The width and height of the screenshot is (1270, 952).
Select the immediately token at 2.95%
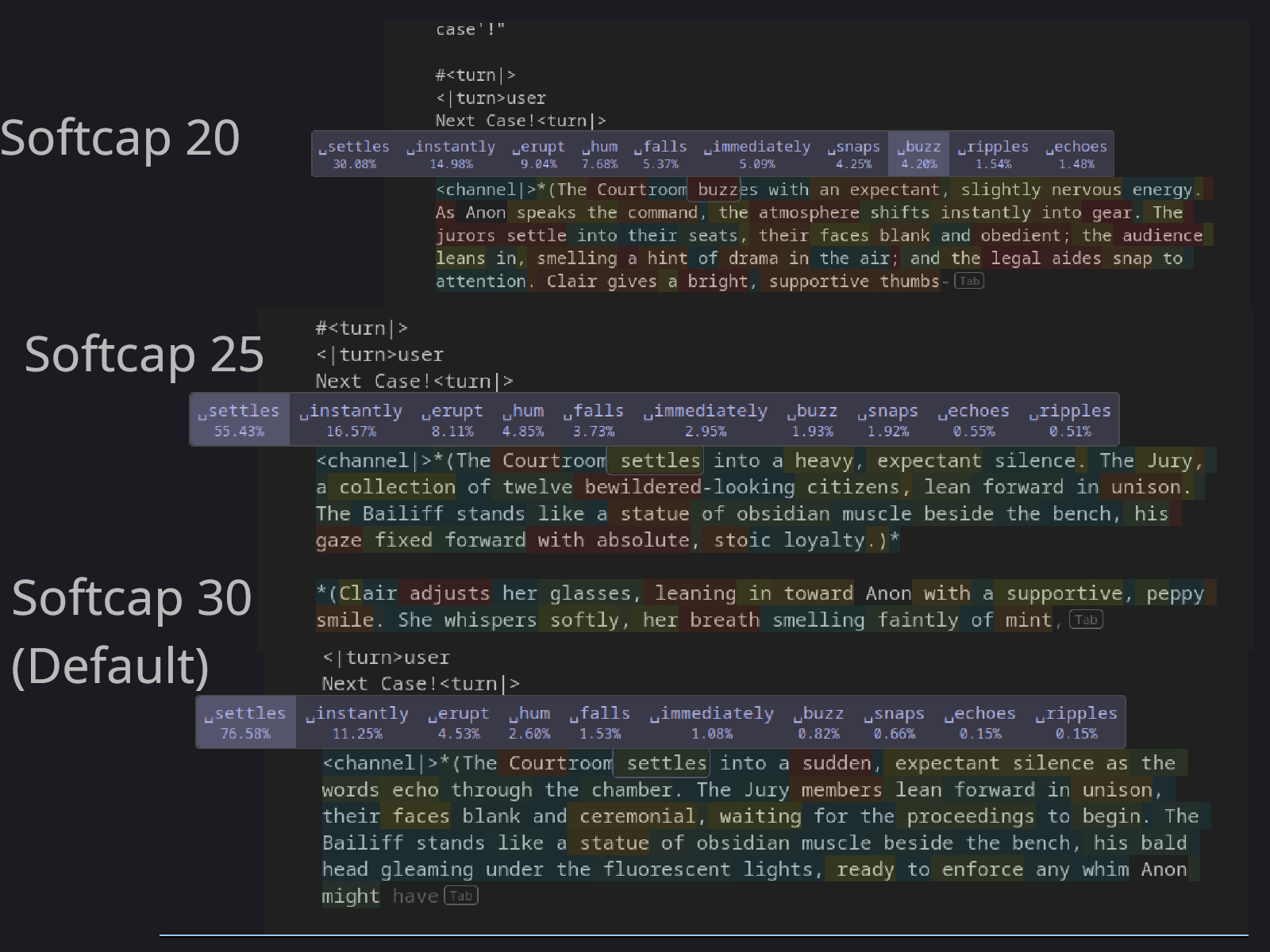click(706, 420)
